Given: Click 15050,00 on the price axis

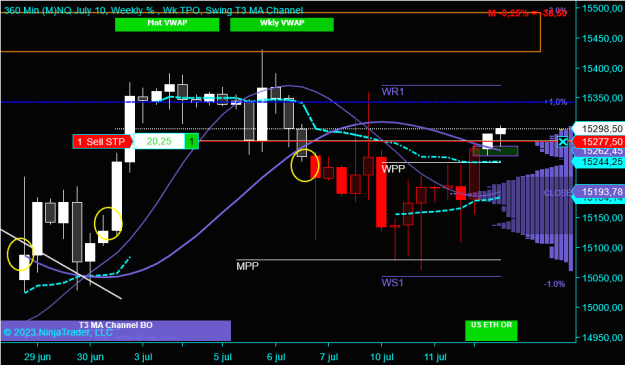Looking at the screenshot, I should (x=602, y=277).
